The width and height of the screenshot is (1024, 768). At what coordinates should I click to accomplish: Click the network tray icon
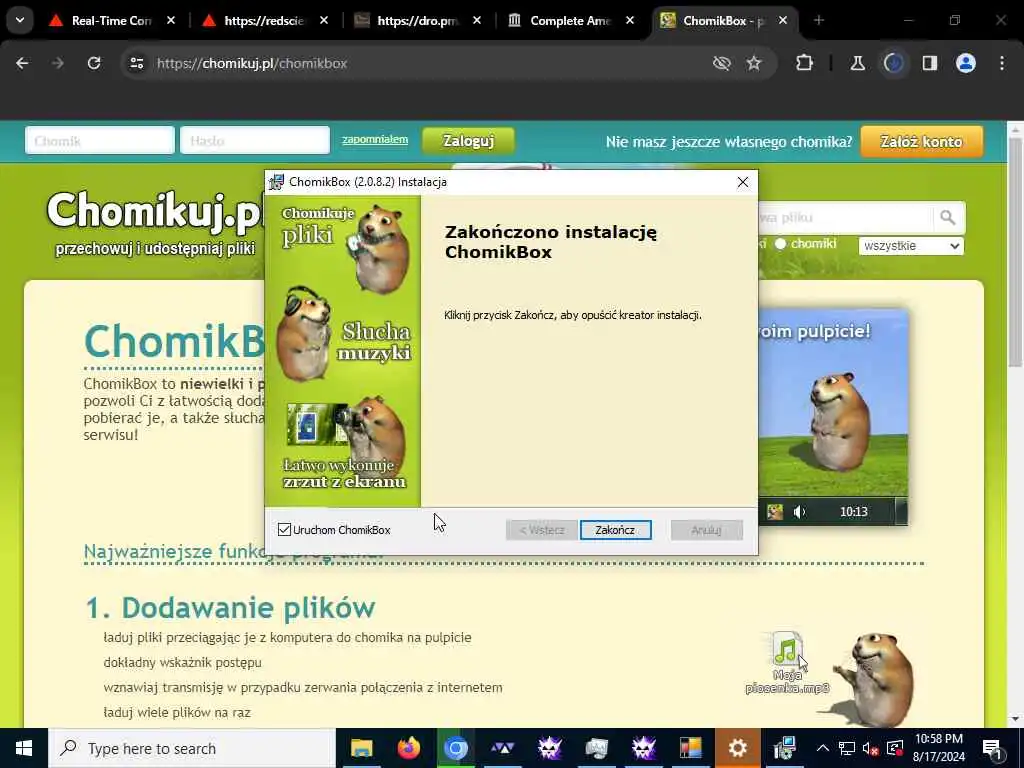click(x=846, y=748)
